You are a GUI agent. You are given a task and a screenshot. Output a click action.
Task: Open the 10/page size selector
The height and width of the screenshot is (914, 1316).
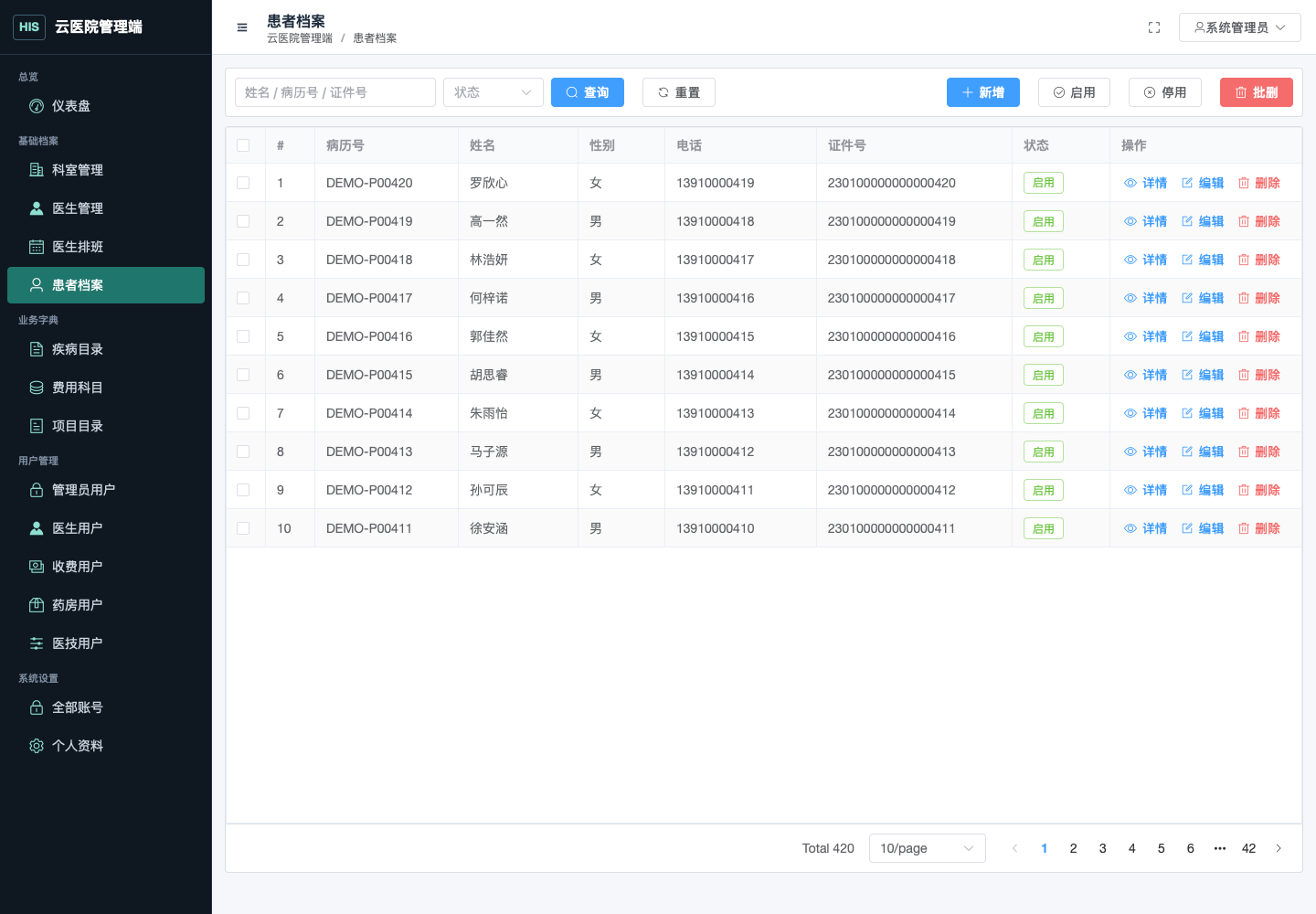[x=928, y=848]
